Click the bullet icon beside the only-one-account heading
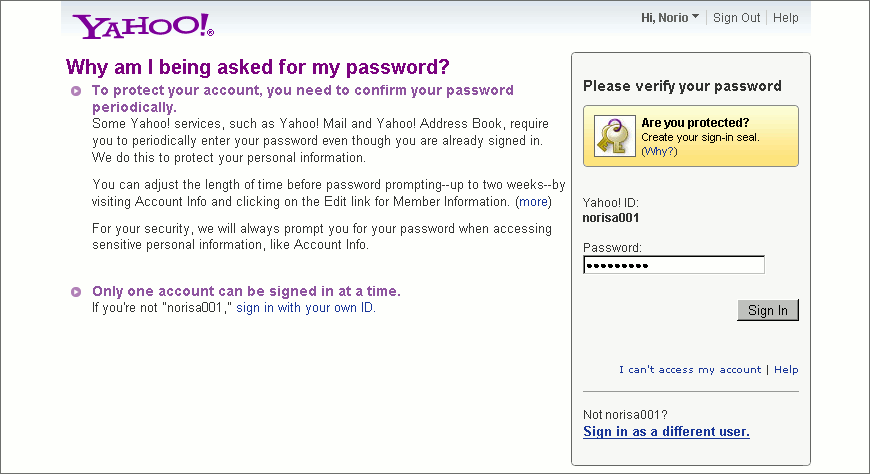The width and height of the screenshot is (870, 474). [76, 292]
